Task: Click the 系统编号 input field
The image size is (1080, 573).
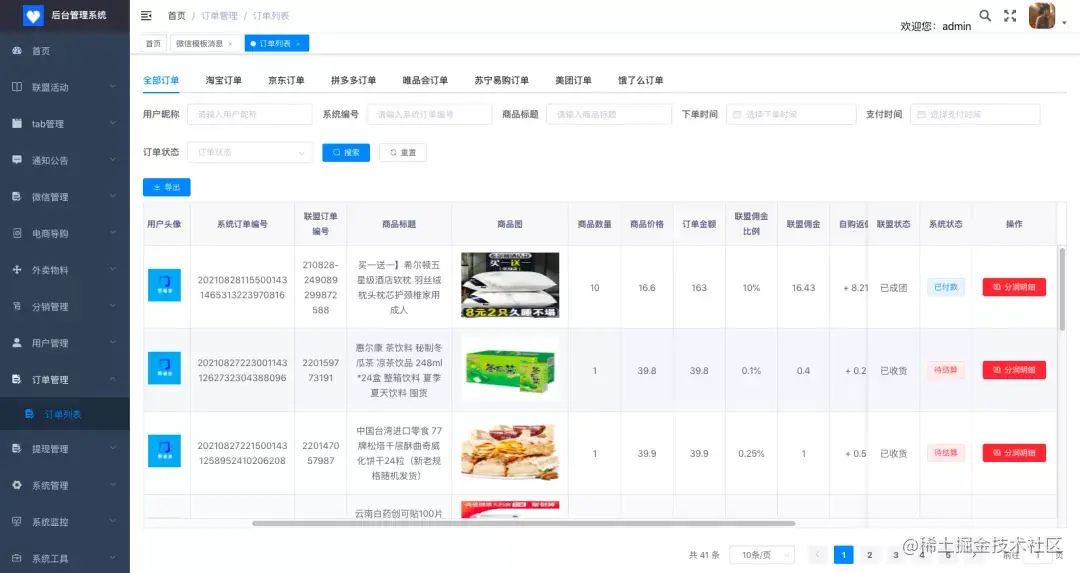Action: 430,114
